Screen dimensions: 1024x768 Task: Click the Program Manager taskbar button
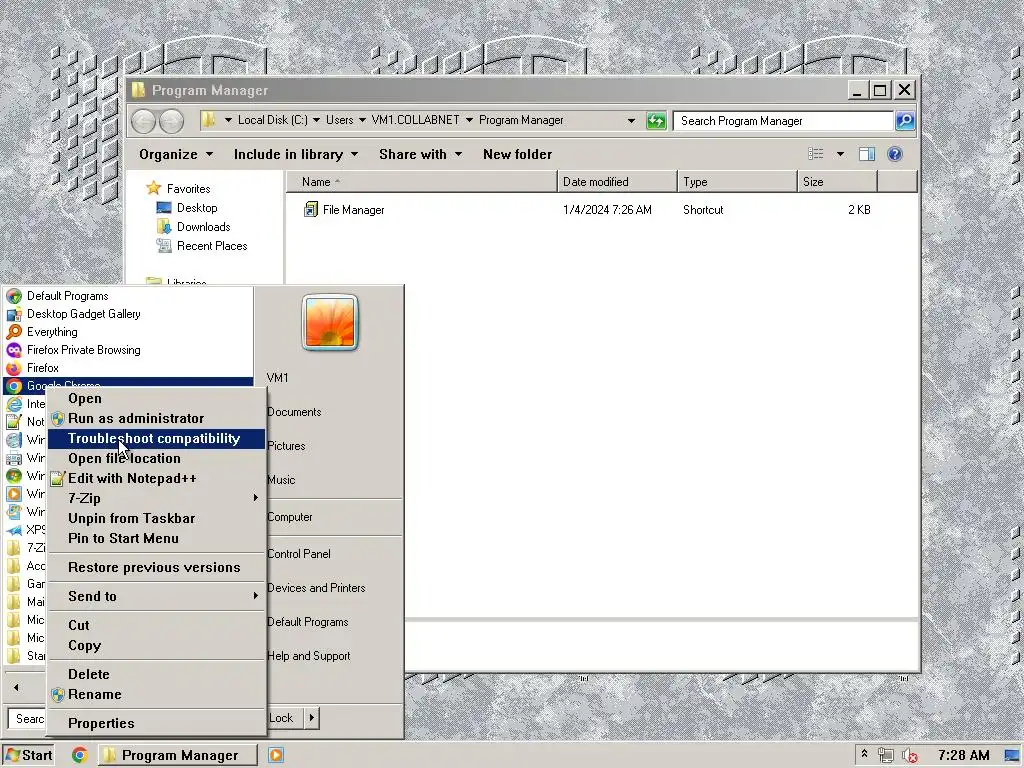tap(178, 755)
